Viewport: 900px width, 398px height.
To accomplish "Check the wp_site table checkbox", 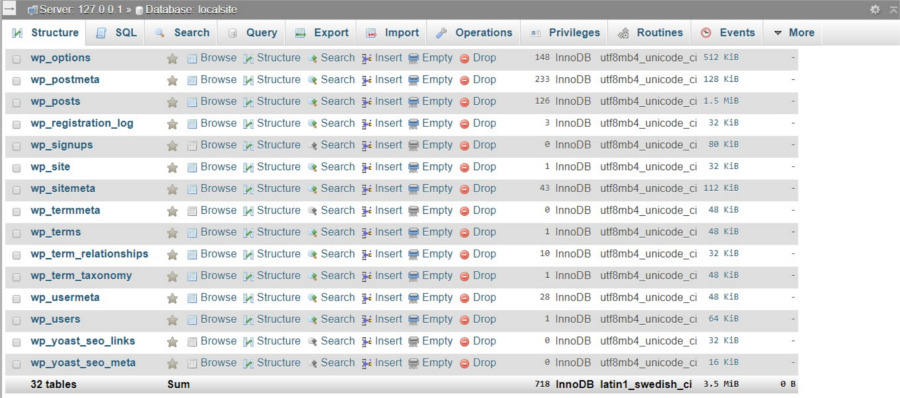I will click(x=17, y=168).
